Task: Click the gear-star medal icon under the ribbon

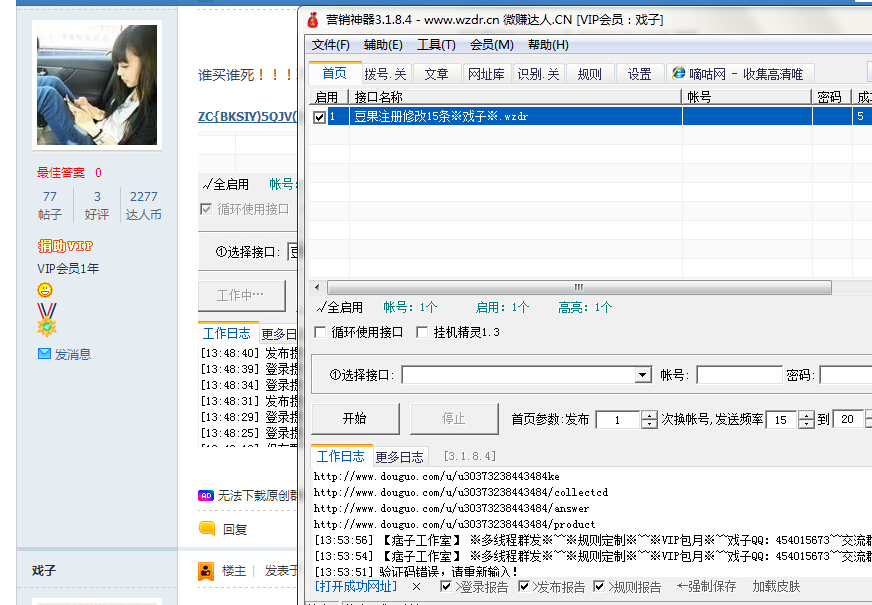Action: point(47,326)
